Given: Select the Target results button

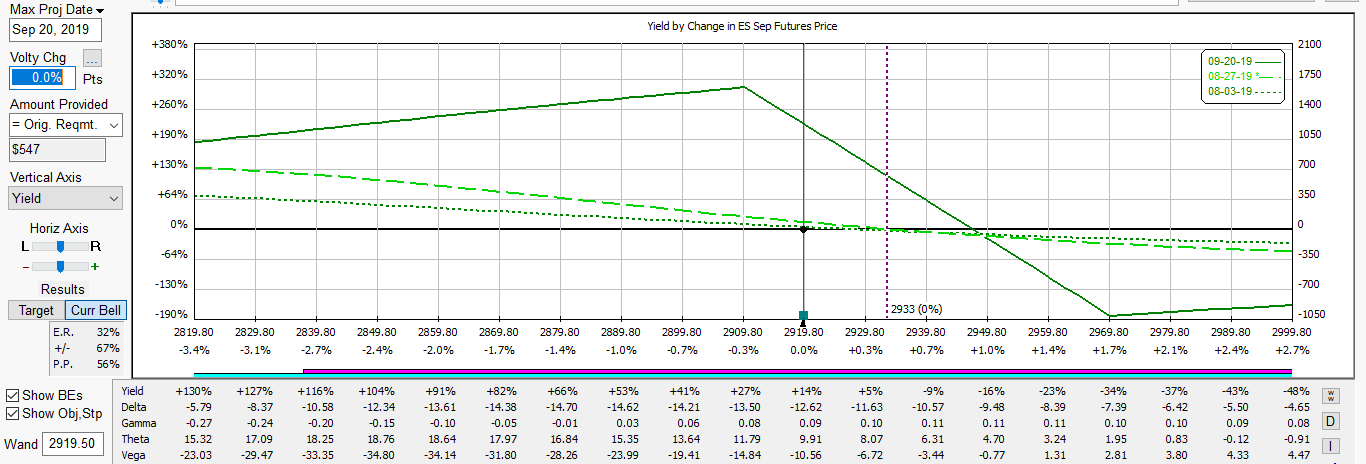Looking at the screenshot, I should (36, 310).
